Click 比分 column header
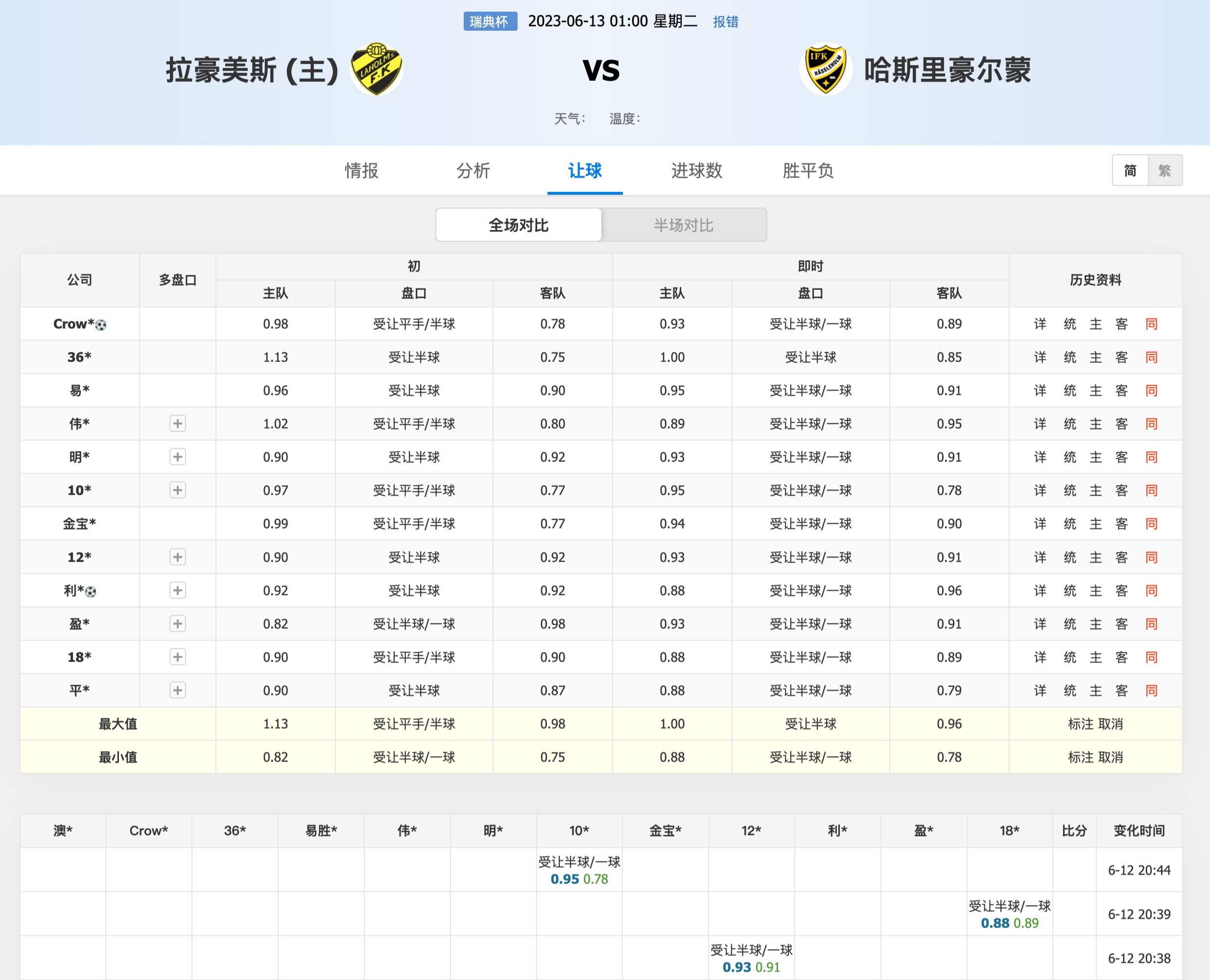Viewport: 1210px width, 980px height. click(1074, 831)
